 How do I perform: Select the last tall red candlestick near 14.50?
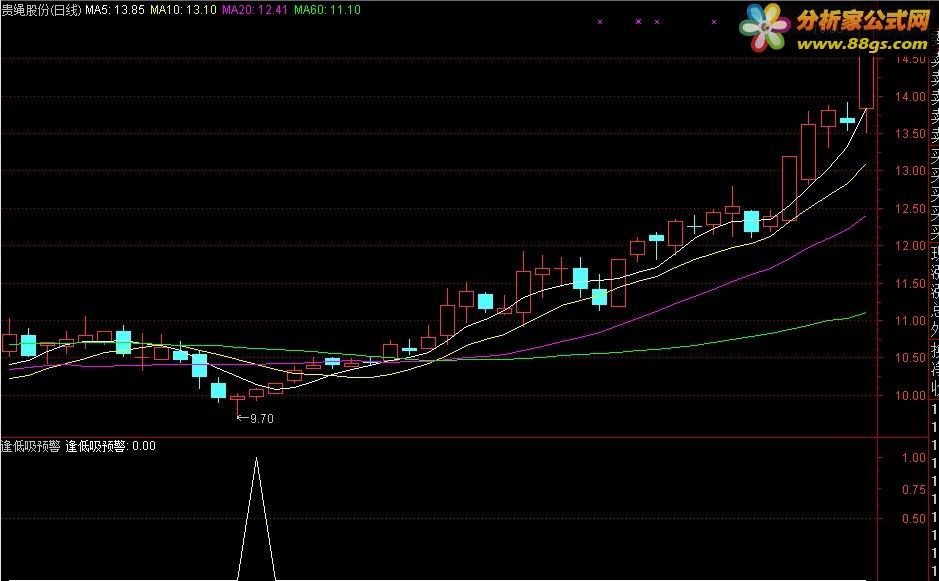point(867,81)
